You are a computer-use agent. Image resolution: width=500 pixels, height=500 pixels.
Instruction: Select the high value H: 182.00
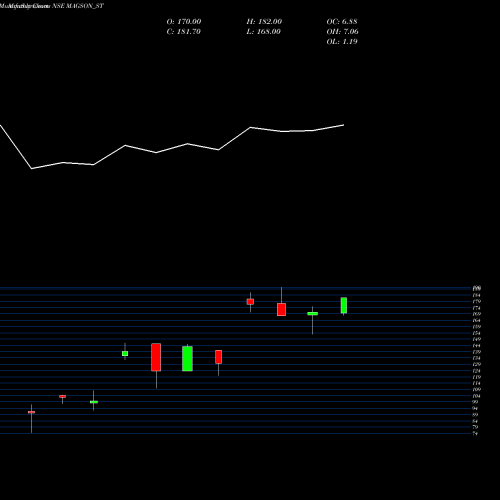click(x=264, y=22)
